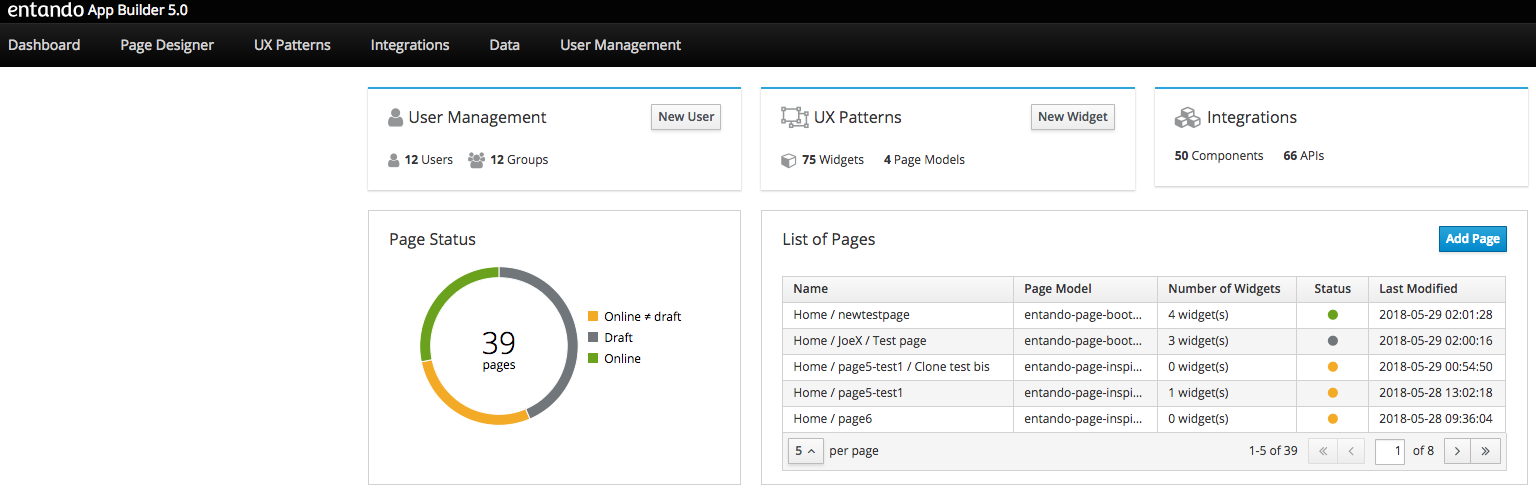1536x492 pixels.
Task: Click the Users count person icon
Action: click(x=394, y=160)
